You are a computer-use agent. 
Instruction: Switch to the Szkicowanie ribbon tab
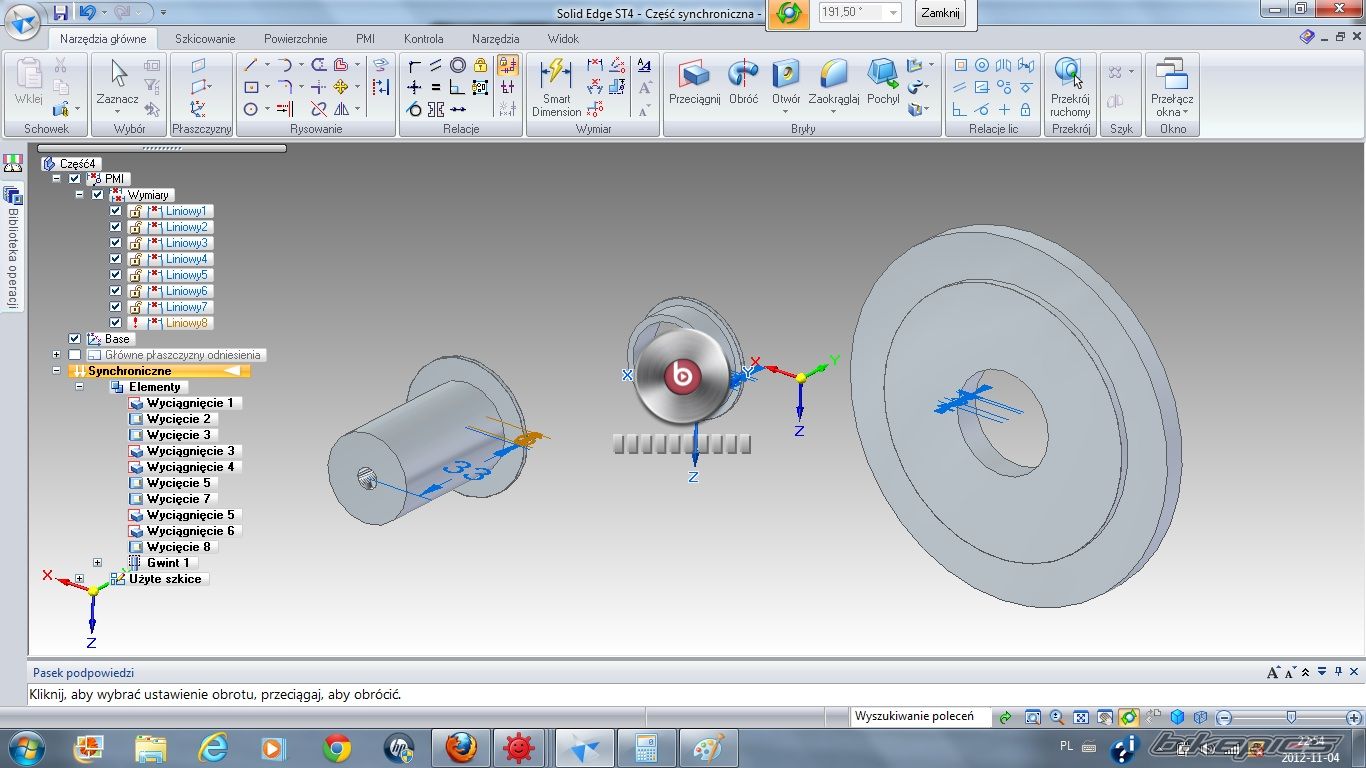click(x=205, y=39)
